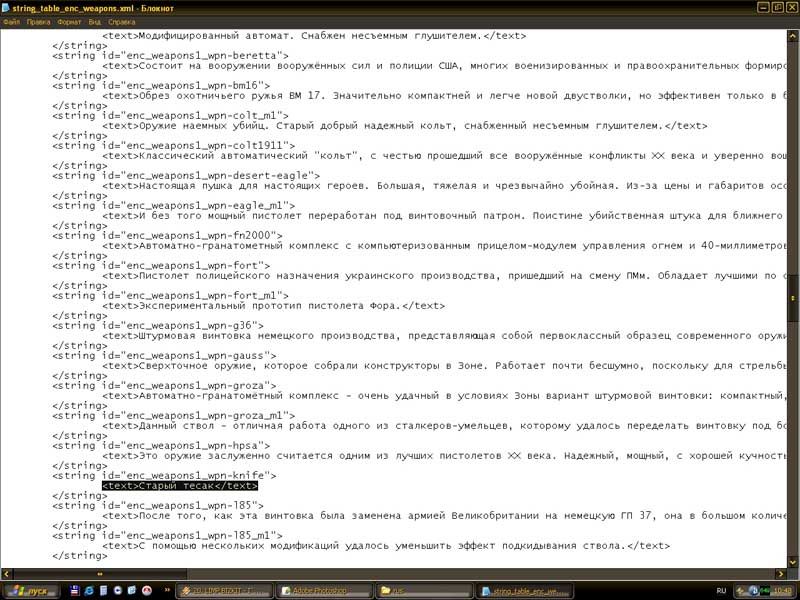Viewport: 800px width, 600px height.
Task: Click the horizontal scrollbar right arrow
Action: tap(781, 573)
